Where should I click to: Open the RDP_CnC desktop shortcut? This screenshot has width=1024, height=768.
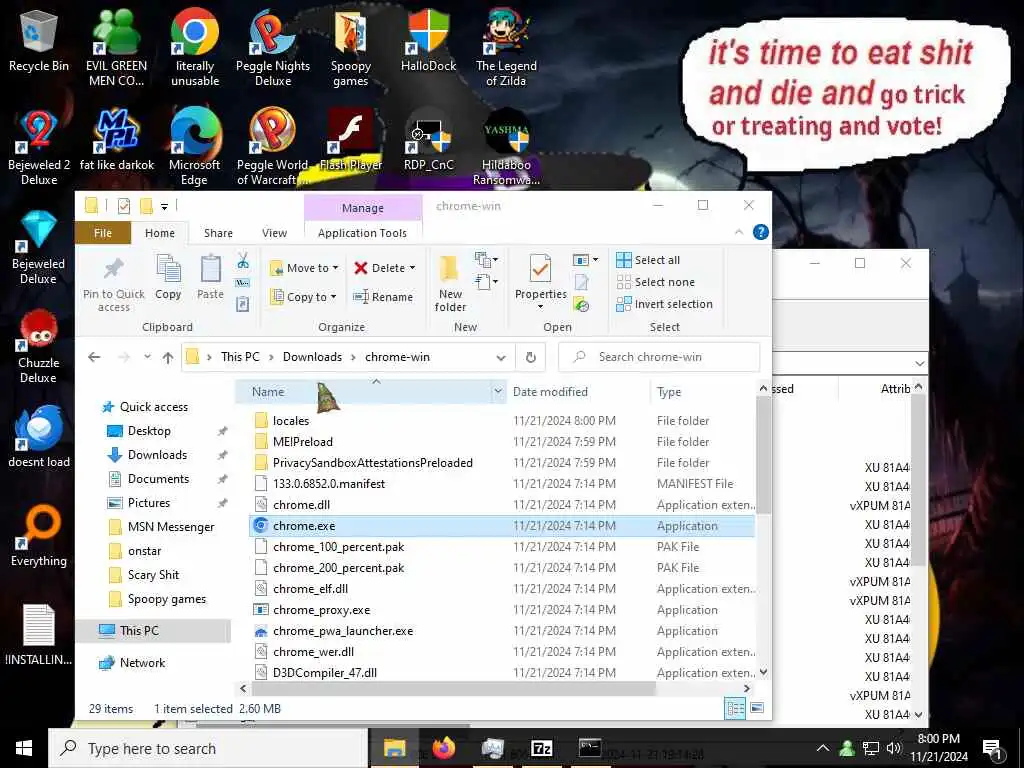click(x=428, y=140)
